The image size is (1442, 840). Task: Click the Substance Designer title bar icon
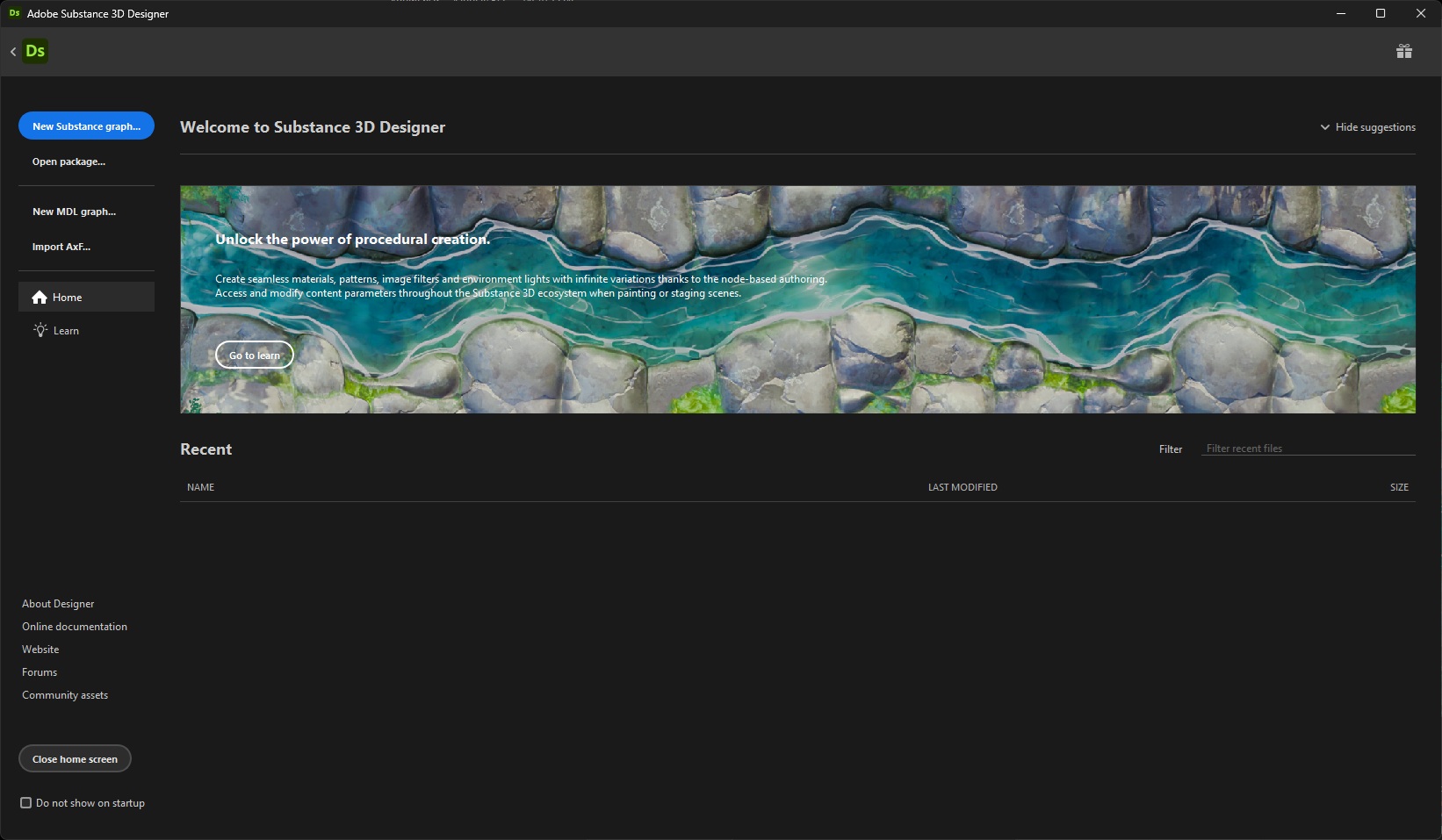pos(14,13)
